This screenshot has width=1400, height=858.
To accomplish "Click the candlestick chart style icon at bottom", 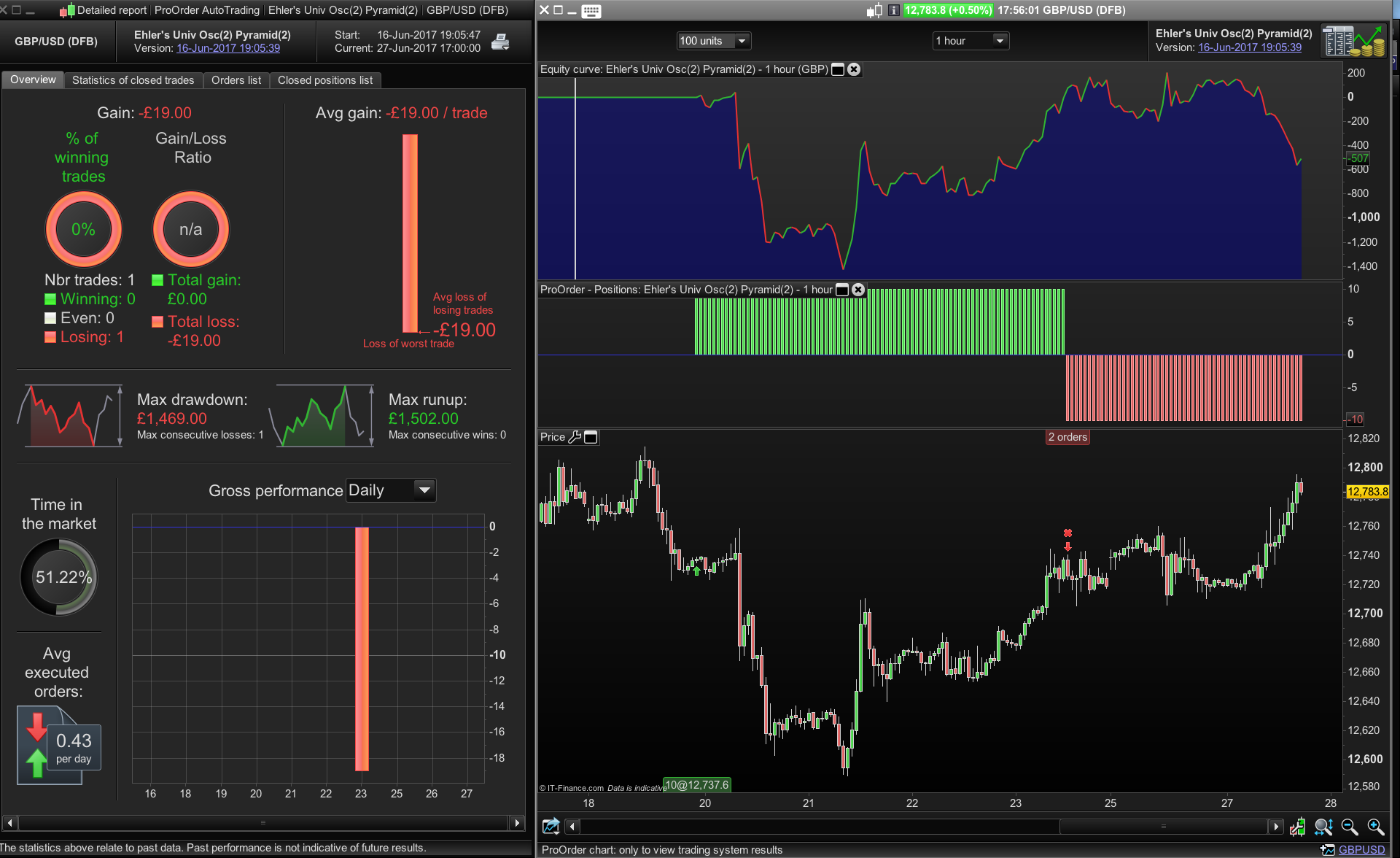I will (1297, 827).
